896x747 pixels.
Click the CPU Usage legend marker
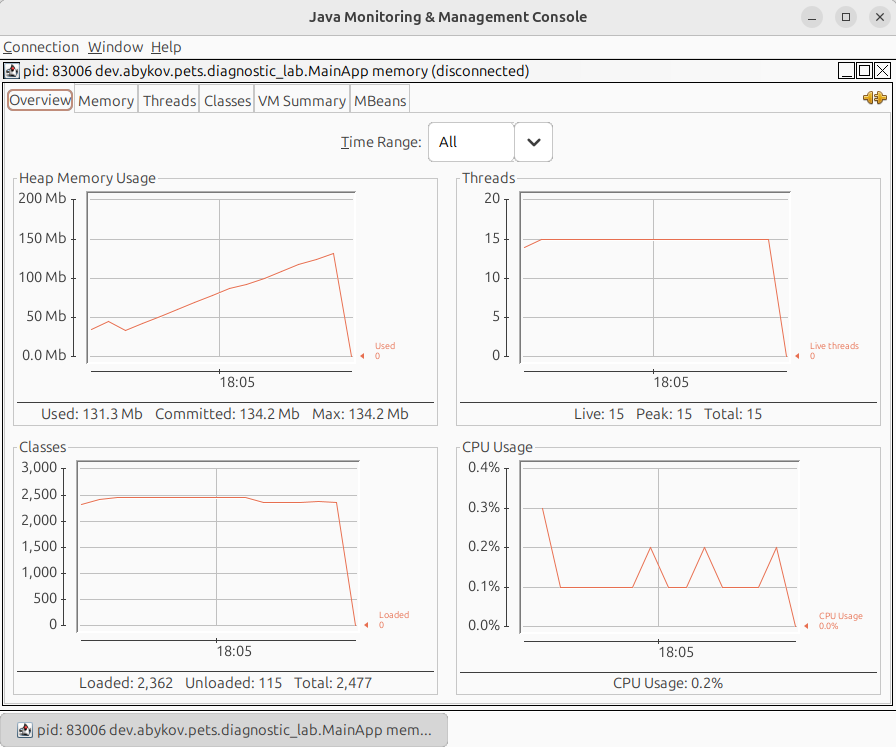click(810, 626)
